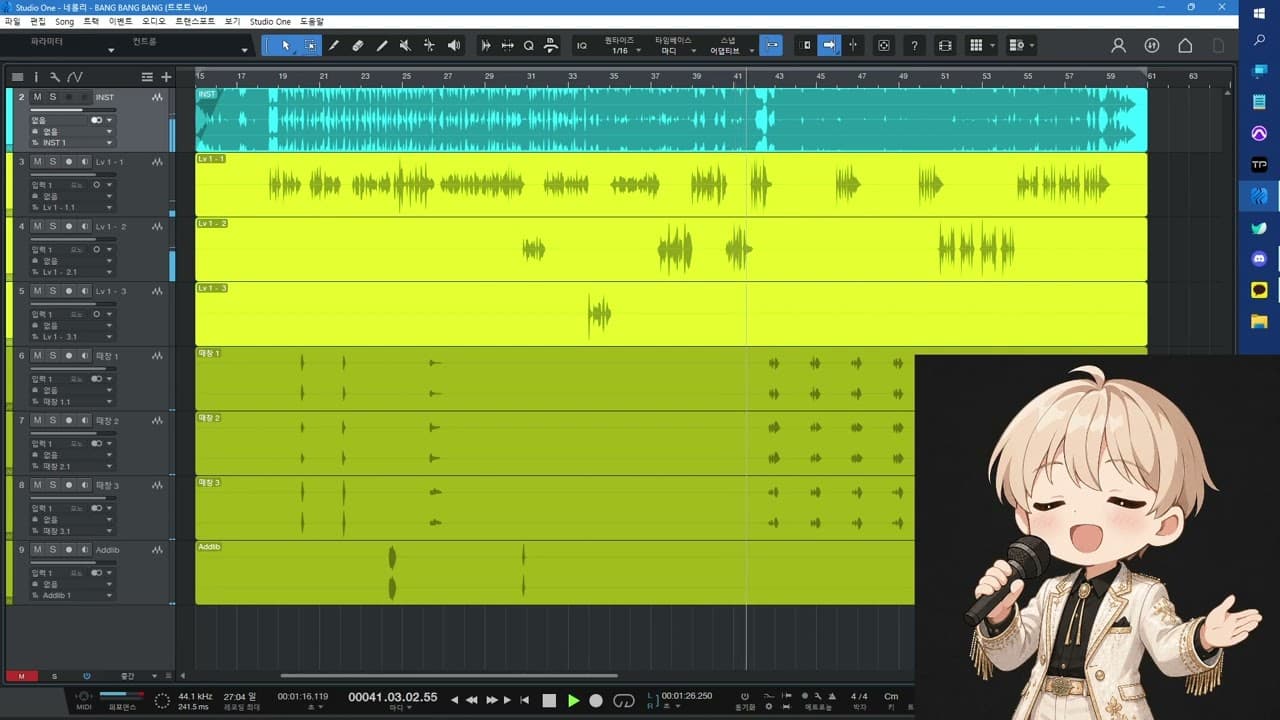Choose the Split tool
Screen dimensions: 1280x720
[334, 45]
